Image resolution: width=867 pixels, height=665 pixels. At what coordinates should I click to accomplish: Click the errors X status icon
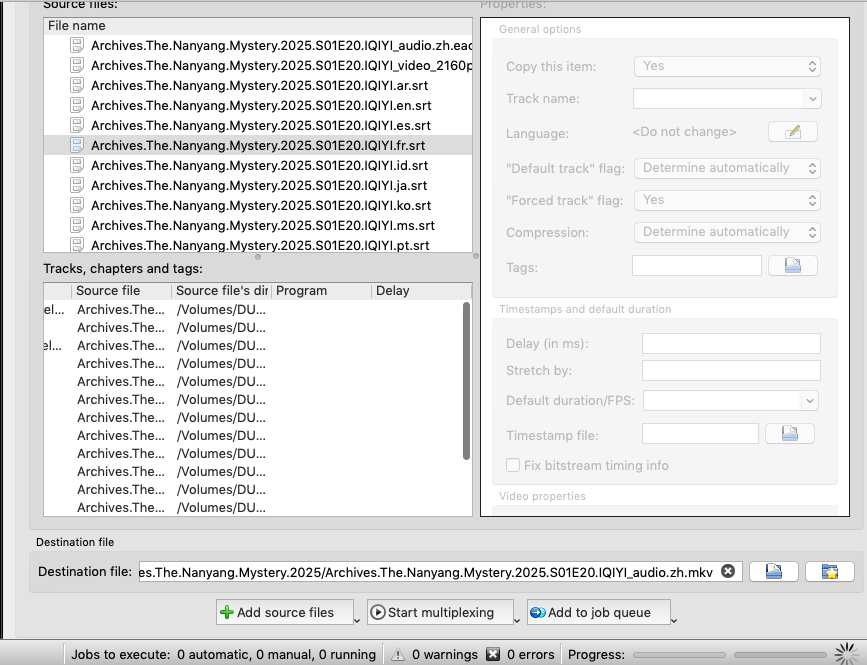pyautogui.click(x=493, y=654)
